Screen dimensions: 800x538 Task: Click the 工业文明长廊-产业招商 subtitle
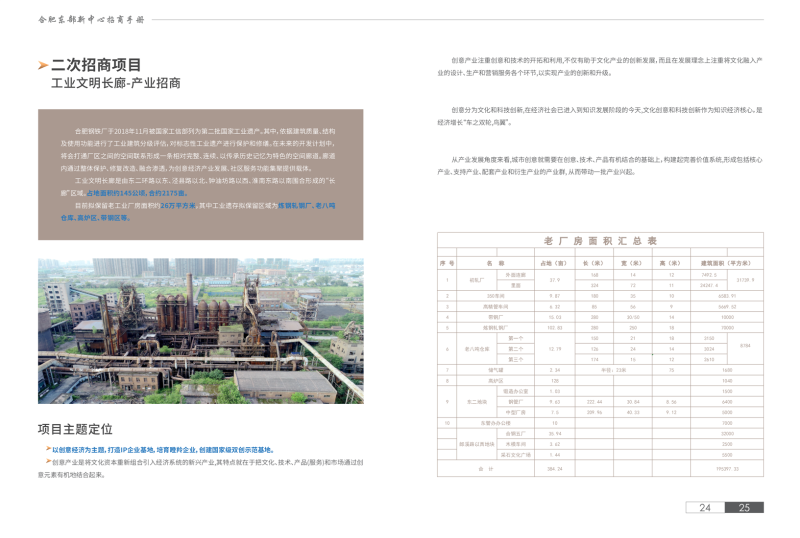(x=115, y=84)
